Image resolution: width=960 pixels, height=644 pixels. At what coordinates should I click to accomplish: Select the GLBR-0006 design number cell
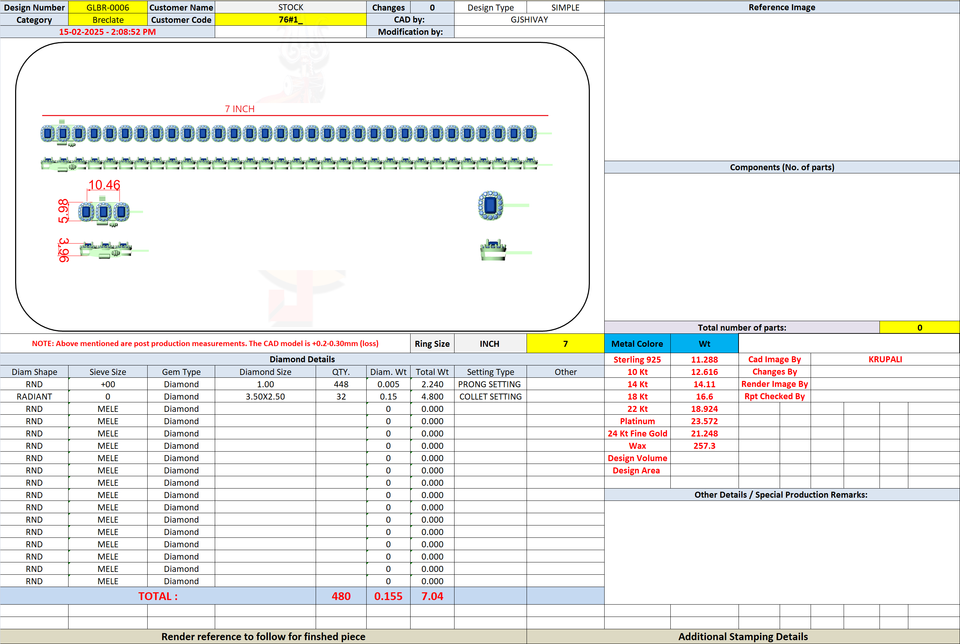[x=108, y=7]
